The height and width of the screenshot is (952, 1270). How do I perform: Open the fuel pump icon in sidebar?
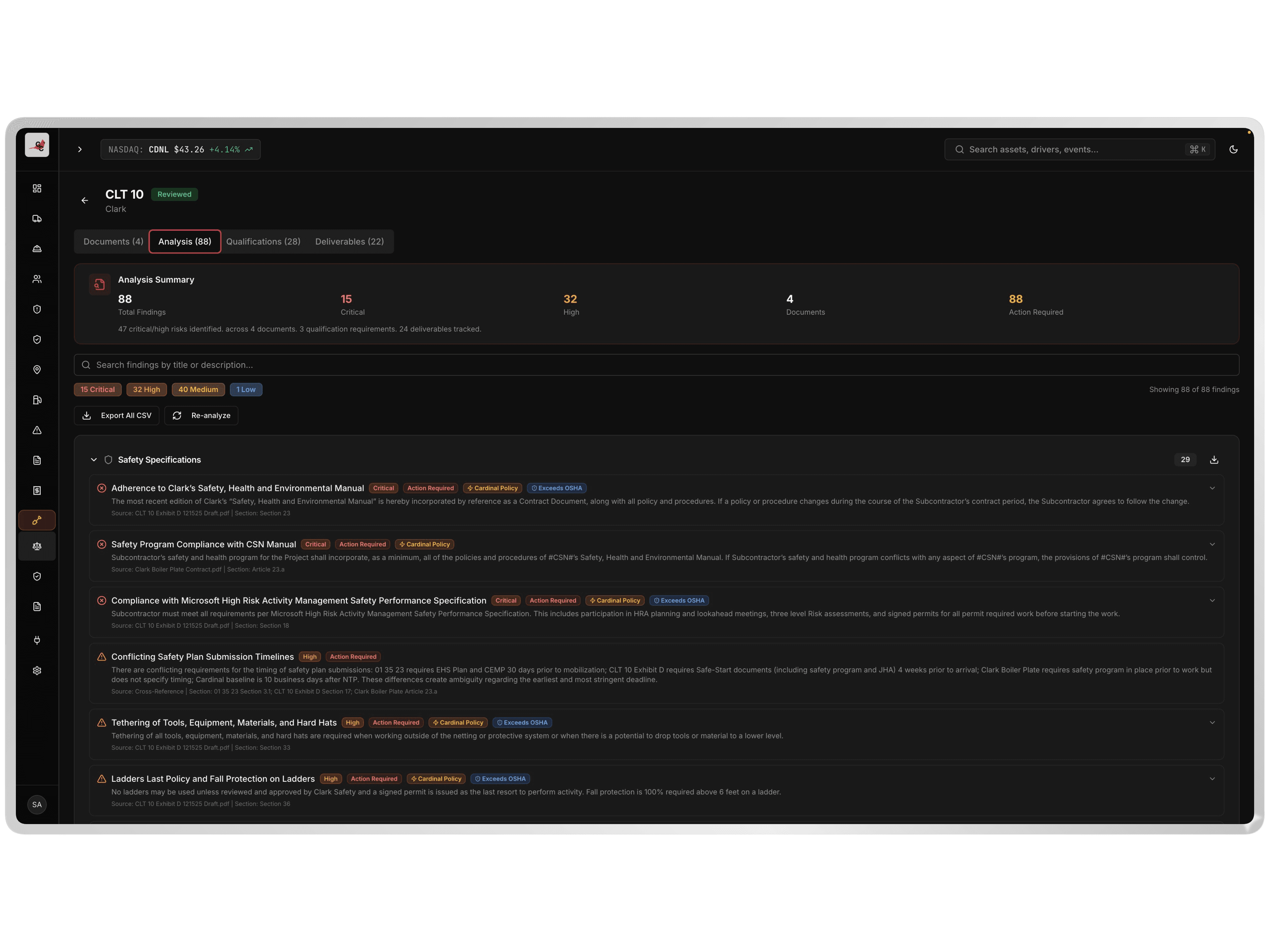(37, 400)
